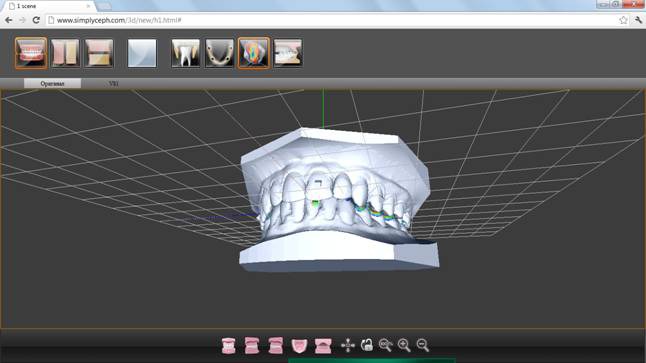Activate the pan move arrows tool

point(348,345)
